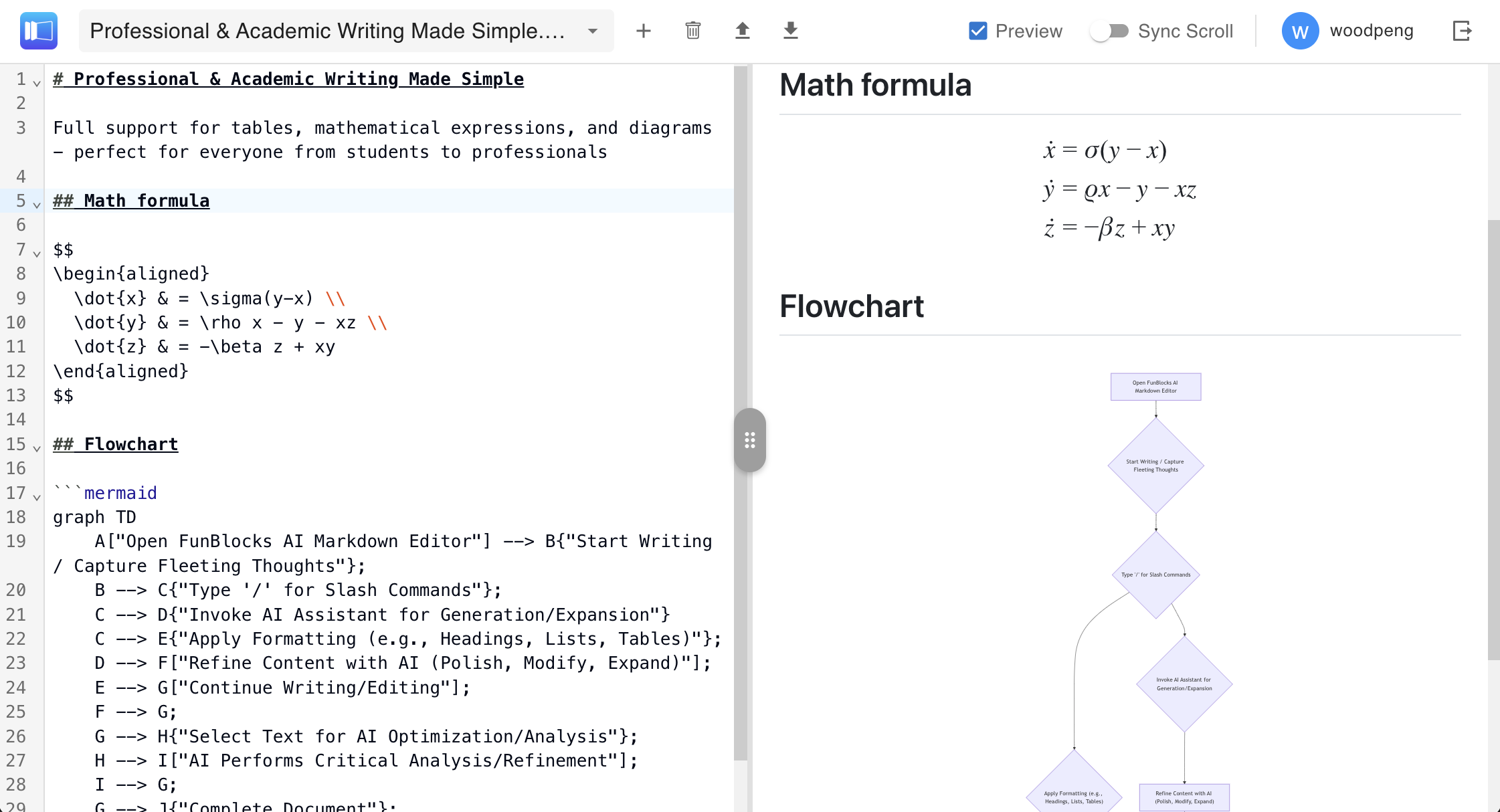Screen dimensions: 1500x812
Task: Uncheck the Preview checkbox
Action: tap(977, 31)
